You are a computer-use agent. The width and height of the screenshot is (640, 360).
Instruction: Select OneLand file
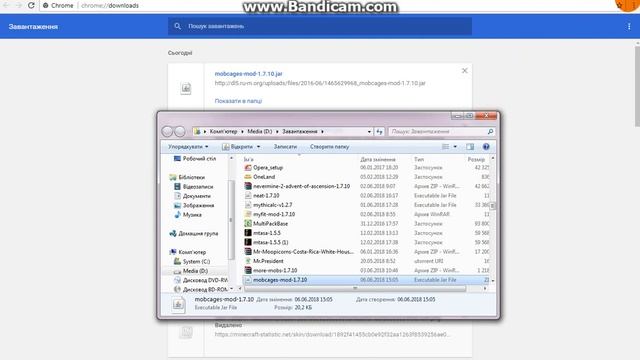[260, 177]
